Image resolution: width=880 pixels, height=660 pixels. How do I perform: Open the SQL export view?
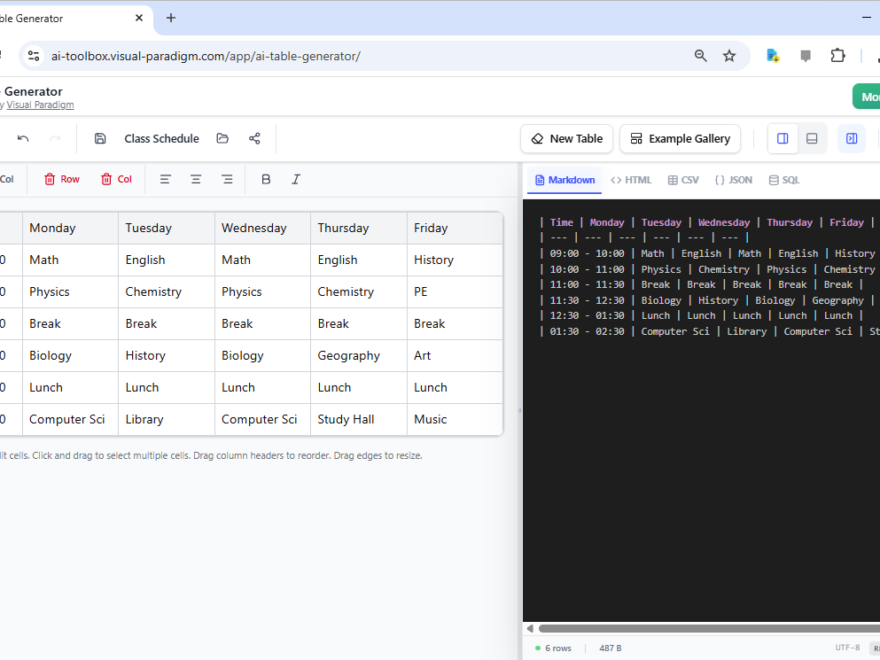tap(783, 180)
